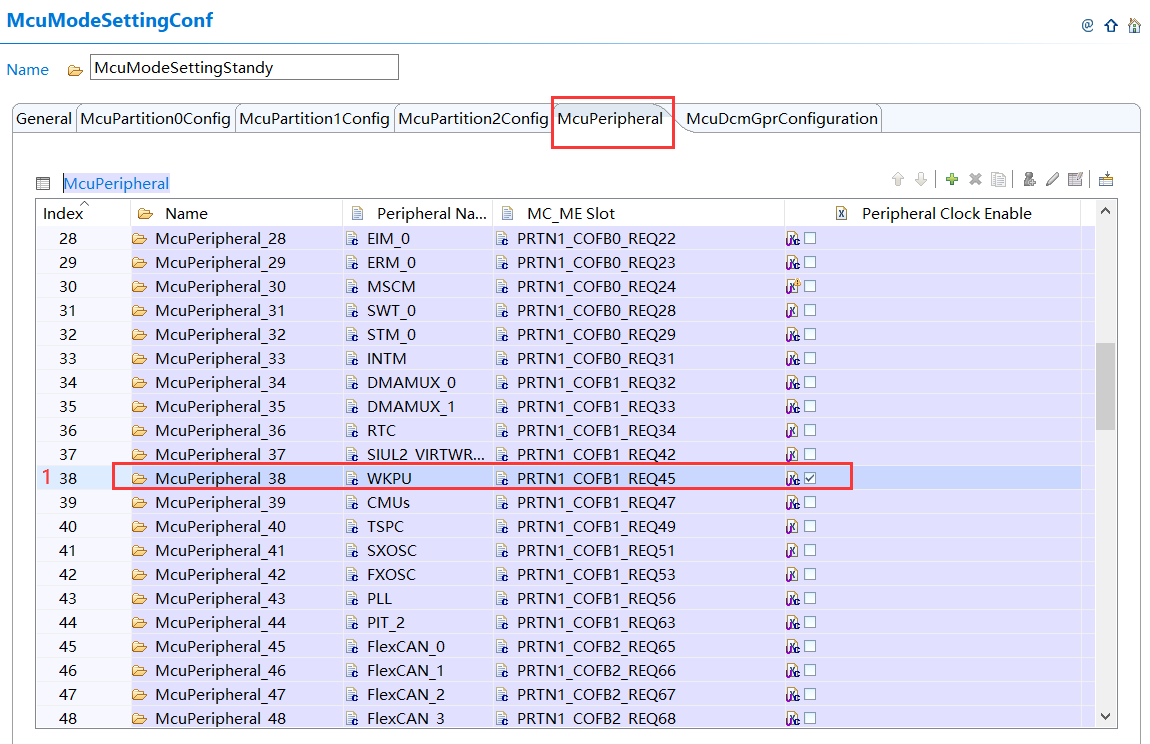1150x744 pixels.
Task: Click the gray person-with-plus toolbar icon
Action: [x=1030, y=179]
